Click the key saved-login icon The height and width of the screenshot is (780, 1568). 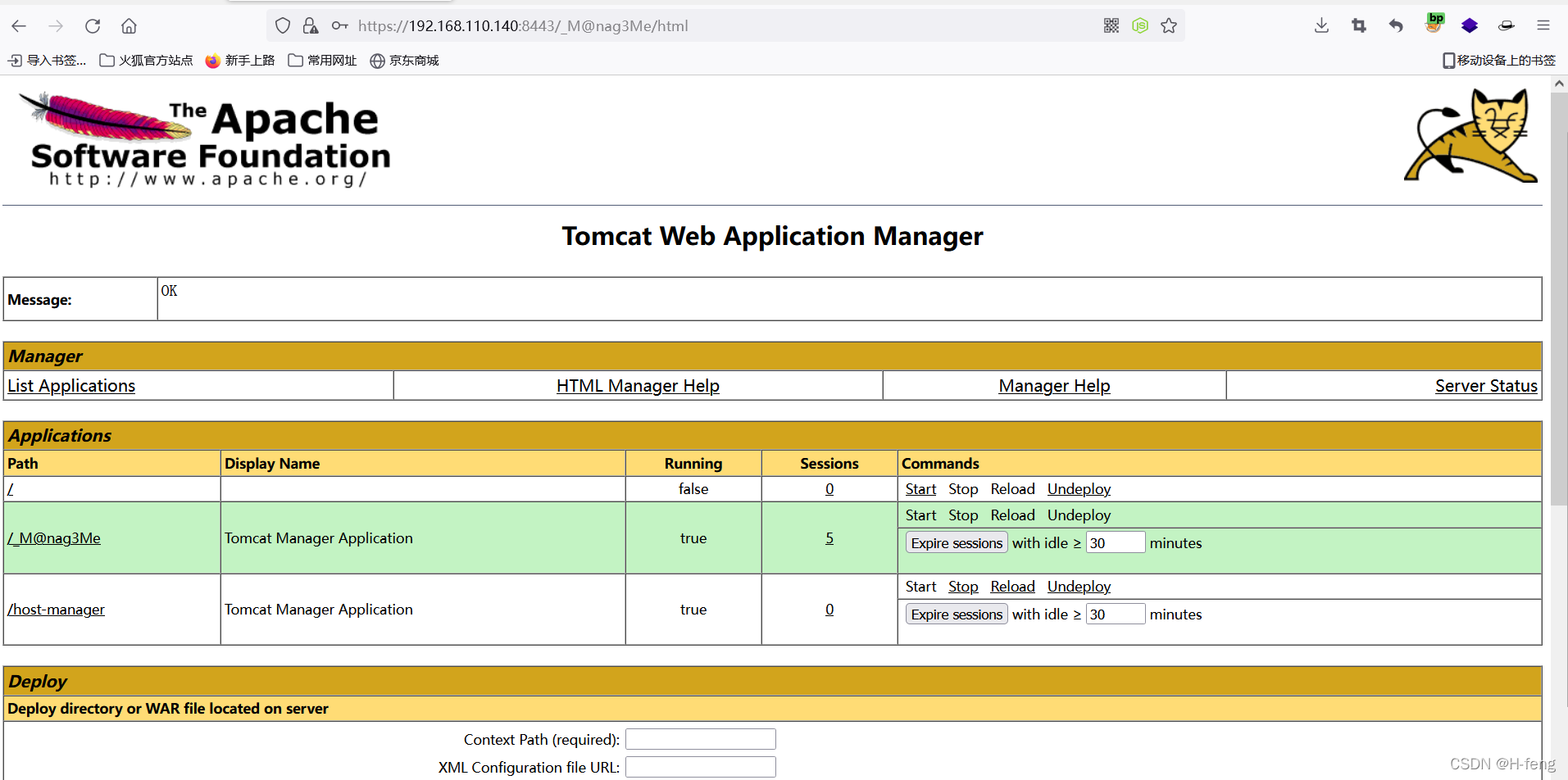pyautogui.click(x=339, y=26)
